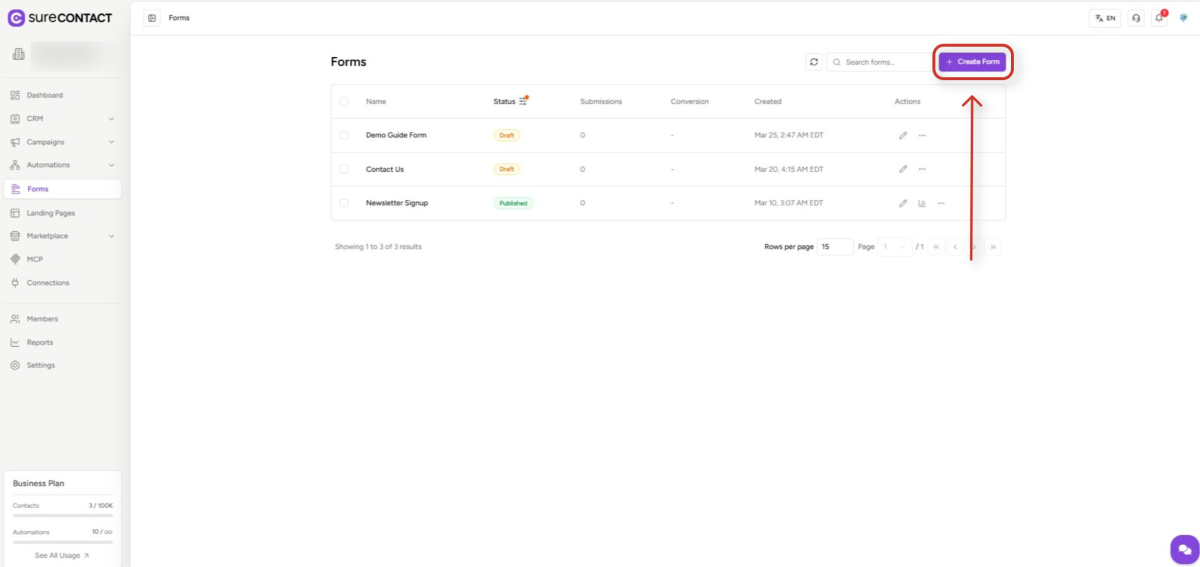Viewport: 1200px width, 567px height.
Task: Click the Create Form button
Action: point(972,62)
